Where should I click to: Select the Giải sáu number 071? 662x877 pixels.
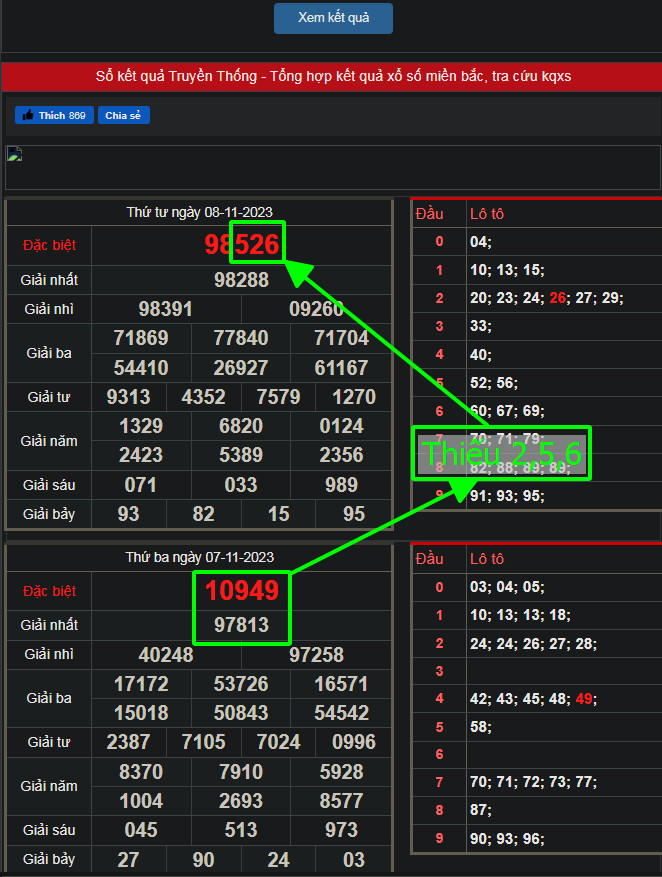(141, 485)
